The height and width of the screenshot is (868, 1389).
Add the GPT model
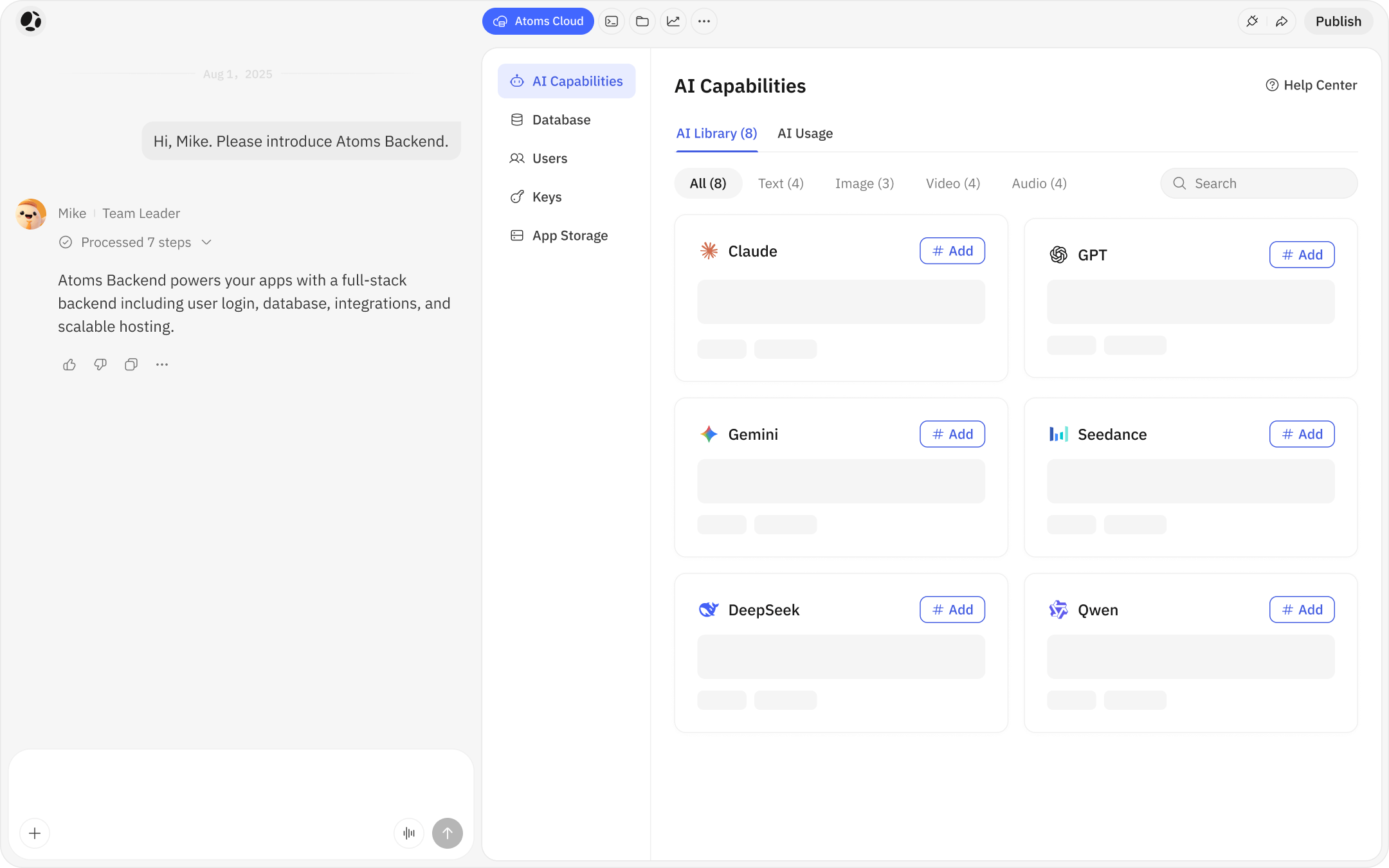click(x=1302, y=255)
